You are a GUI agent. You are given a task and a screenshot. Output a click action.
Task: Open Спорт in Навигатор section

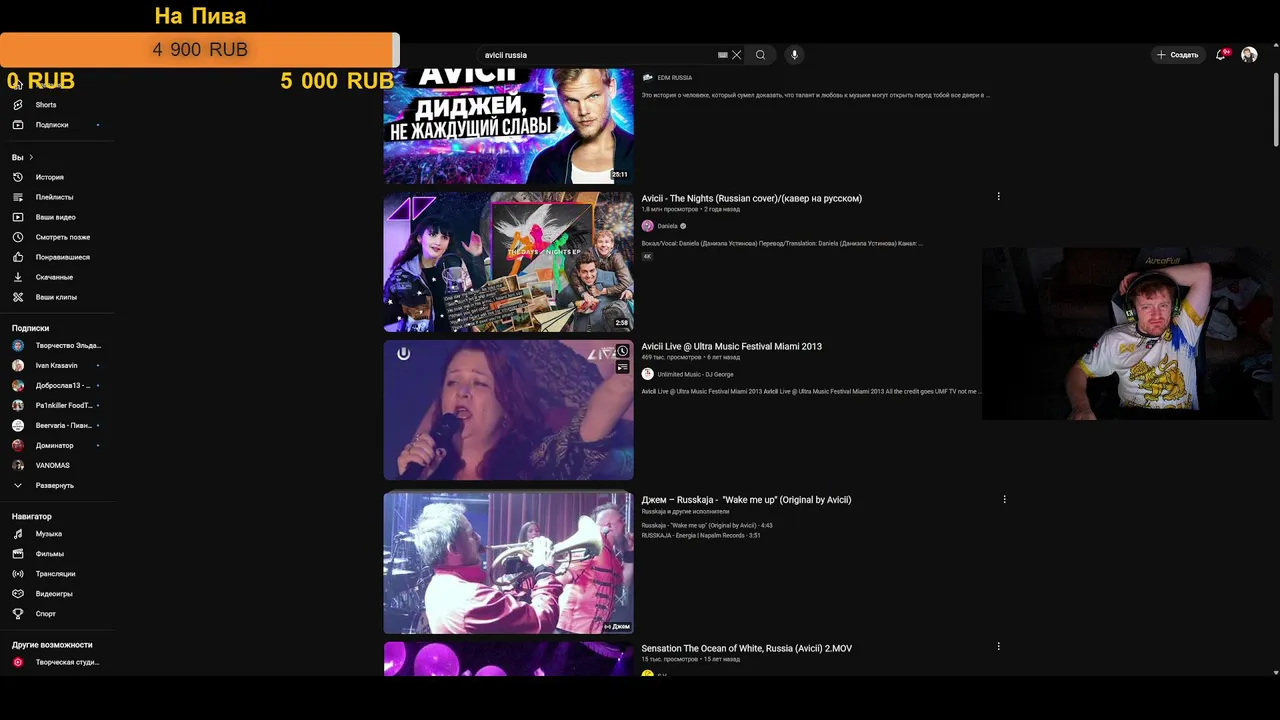(46, 614)
